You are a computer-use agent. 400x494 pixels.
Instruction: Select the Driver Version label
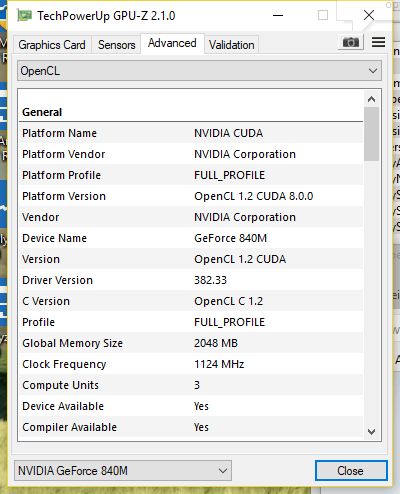pyautogui.click(x=57, y=280)
